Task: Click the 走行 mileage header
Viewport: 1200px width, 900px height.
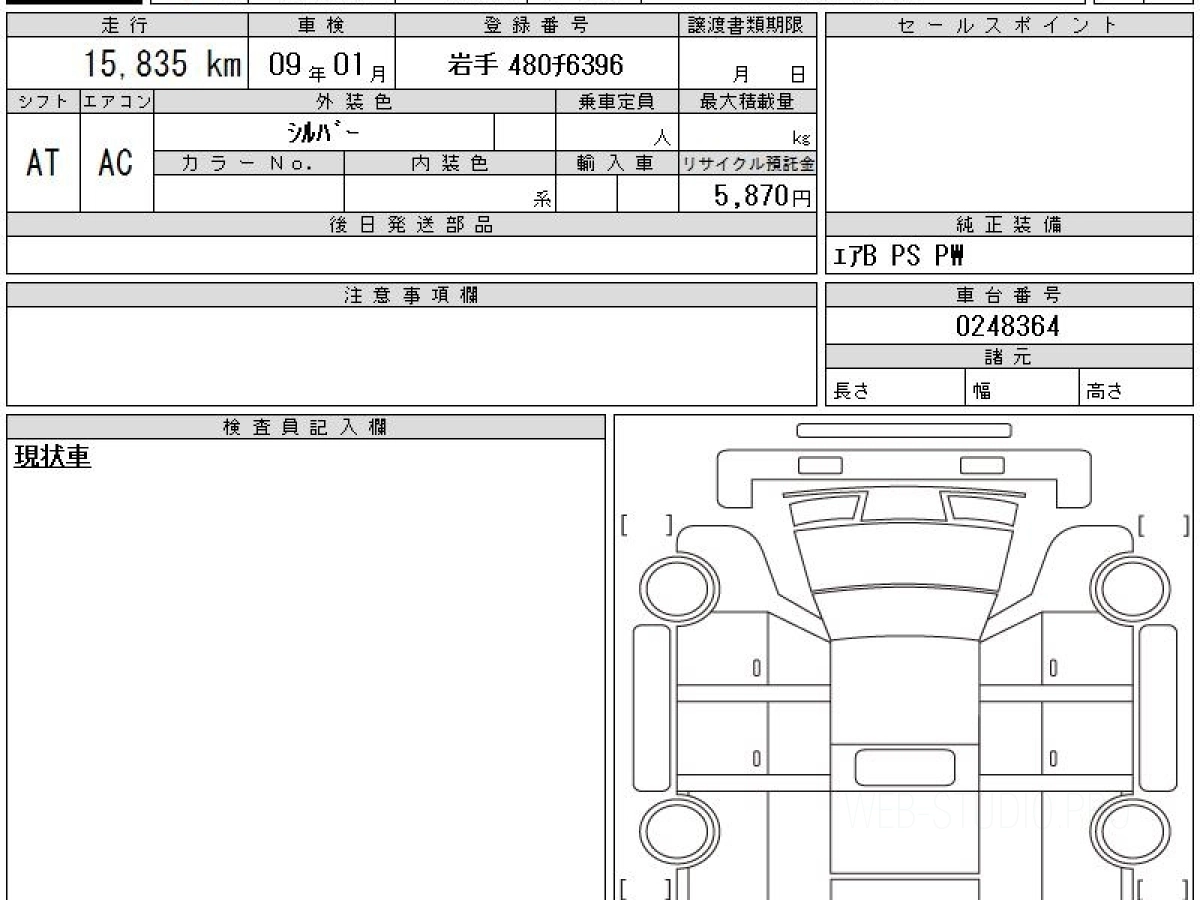Action: [127, 26]
